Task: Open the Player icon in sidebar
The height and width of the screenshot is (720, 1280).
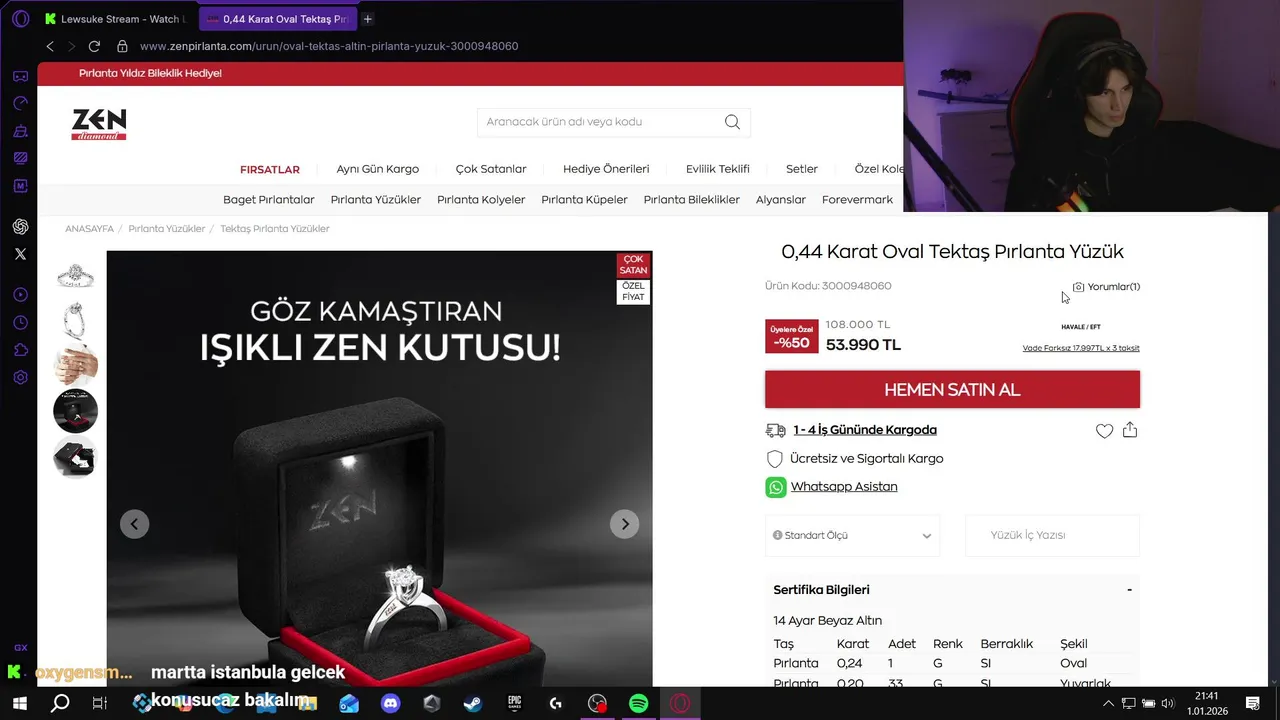Action: tap(20, 295)
